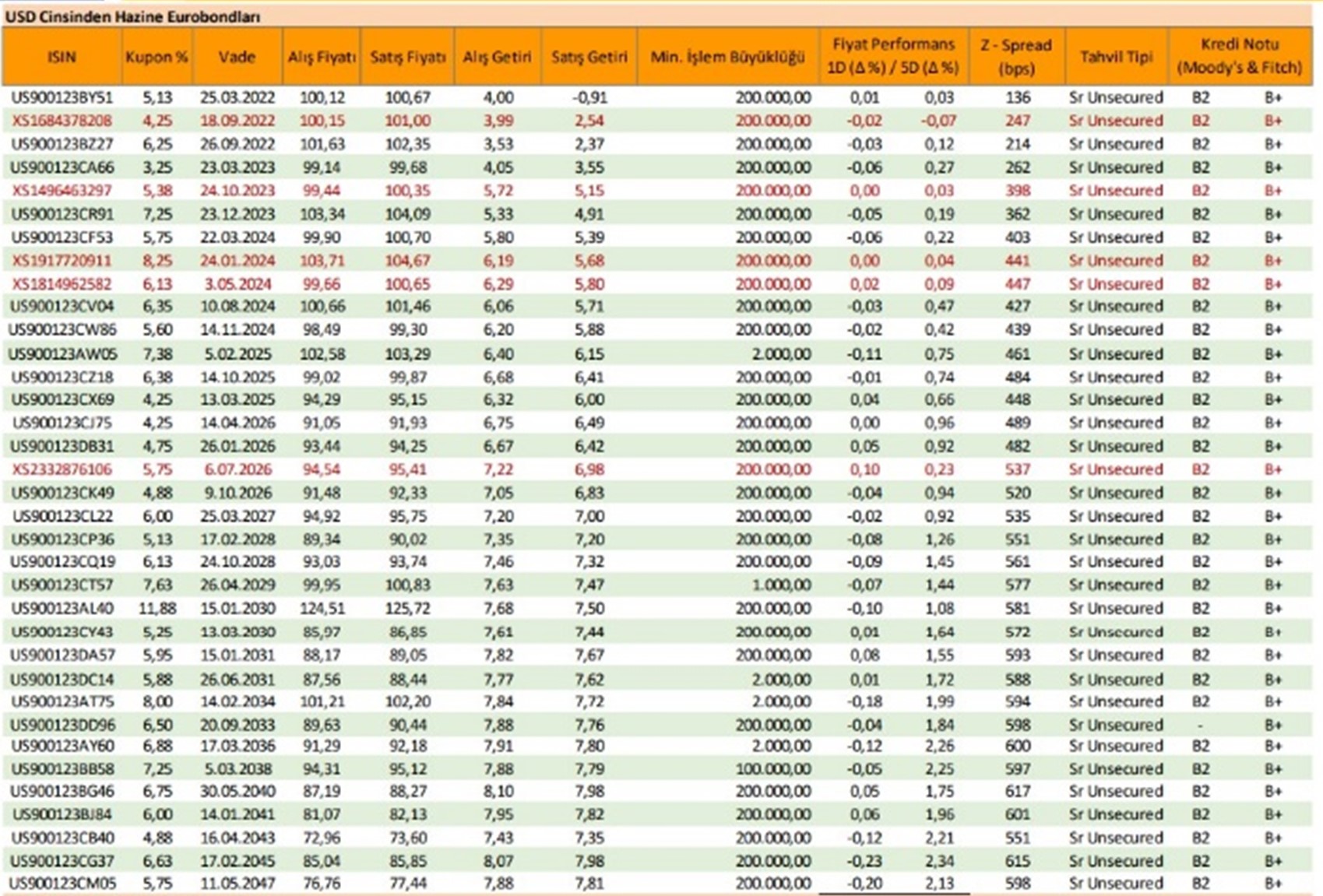Click the title USD Cinsinden Hazine Eurobondları
This screenshot has width=1323, height=896.
click(132, 16)
